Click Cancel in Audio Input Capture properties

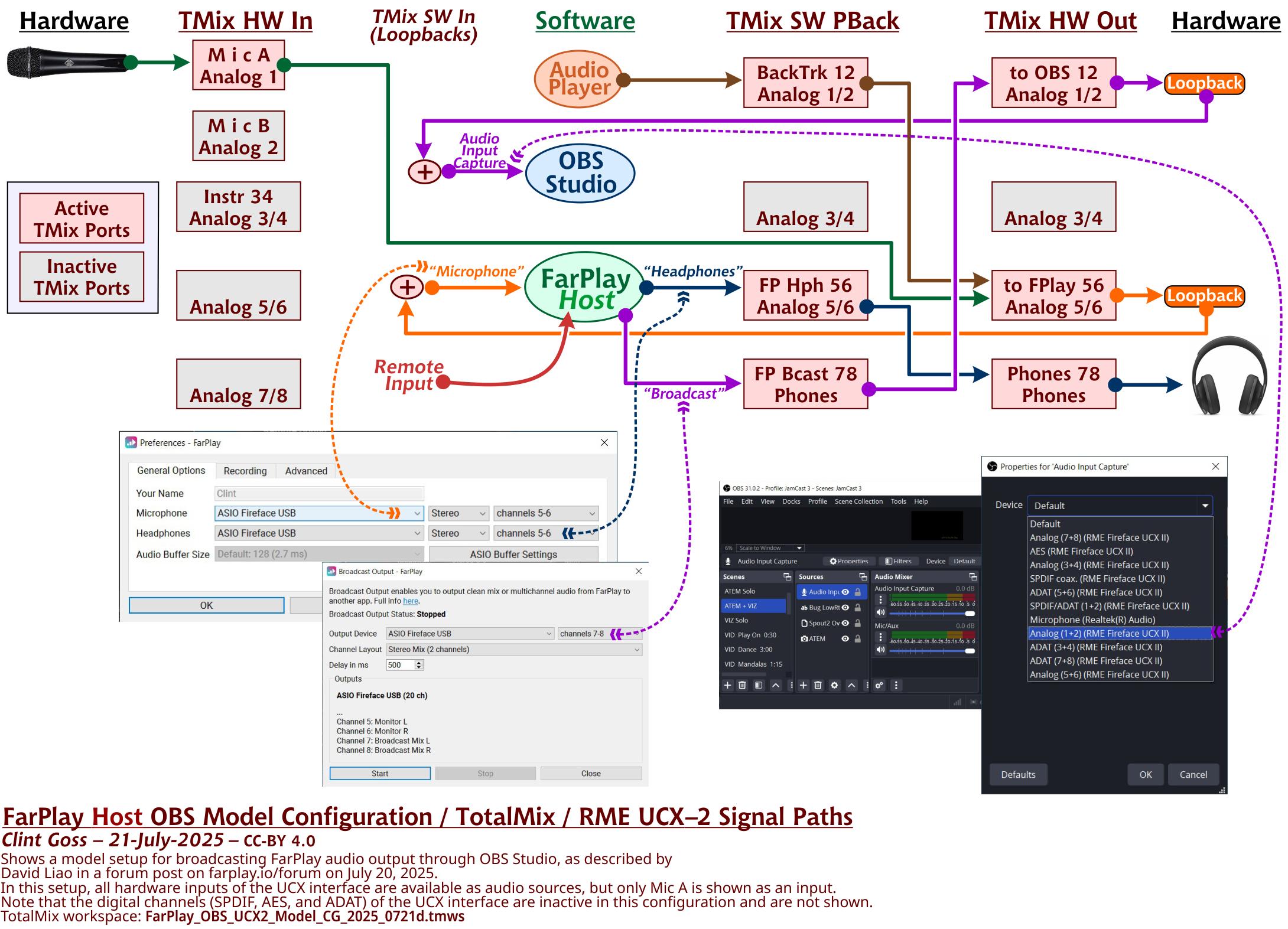point(1193,775)
